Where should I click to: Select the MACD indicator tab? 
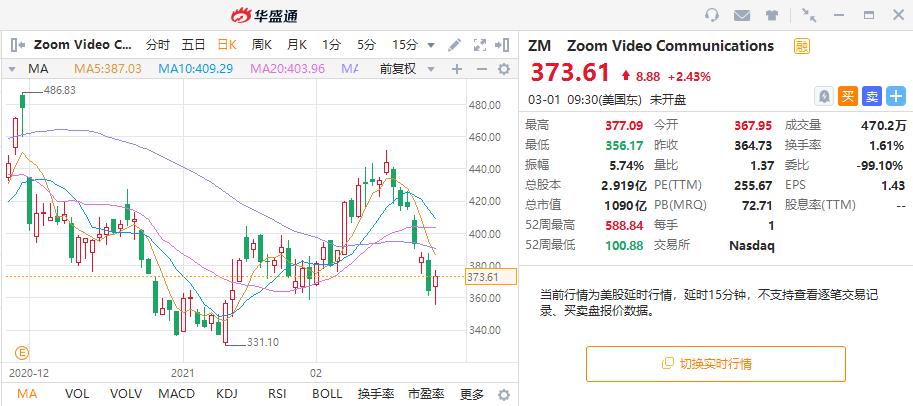[176, 394]
